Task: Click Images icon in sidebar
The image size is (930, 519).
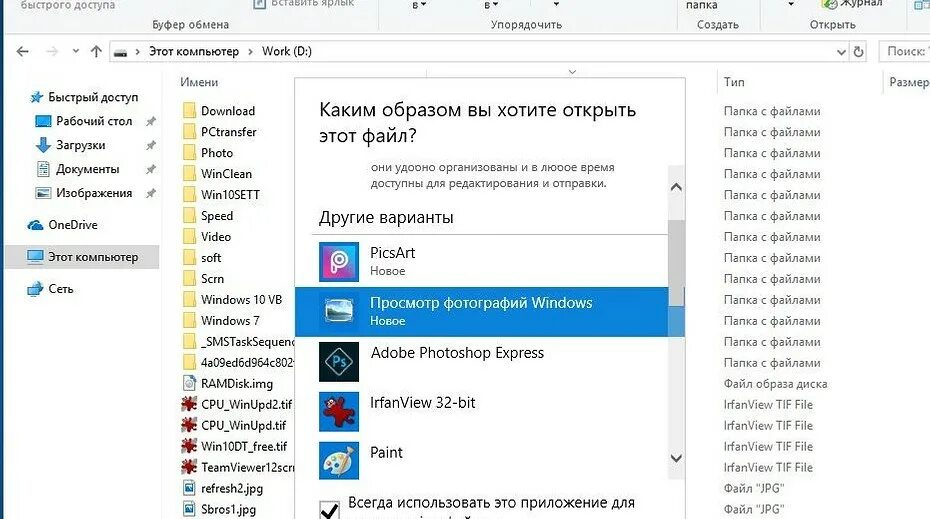Action: pyautogui.click(x=43, y=193)
